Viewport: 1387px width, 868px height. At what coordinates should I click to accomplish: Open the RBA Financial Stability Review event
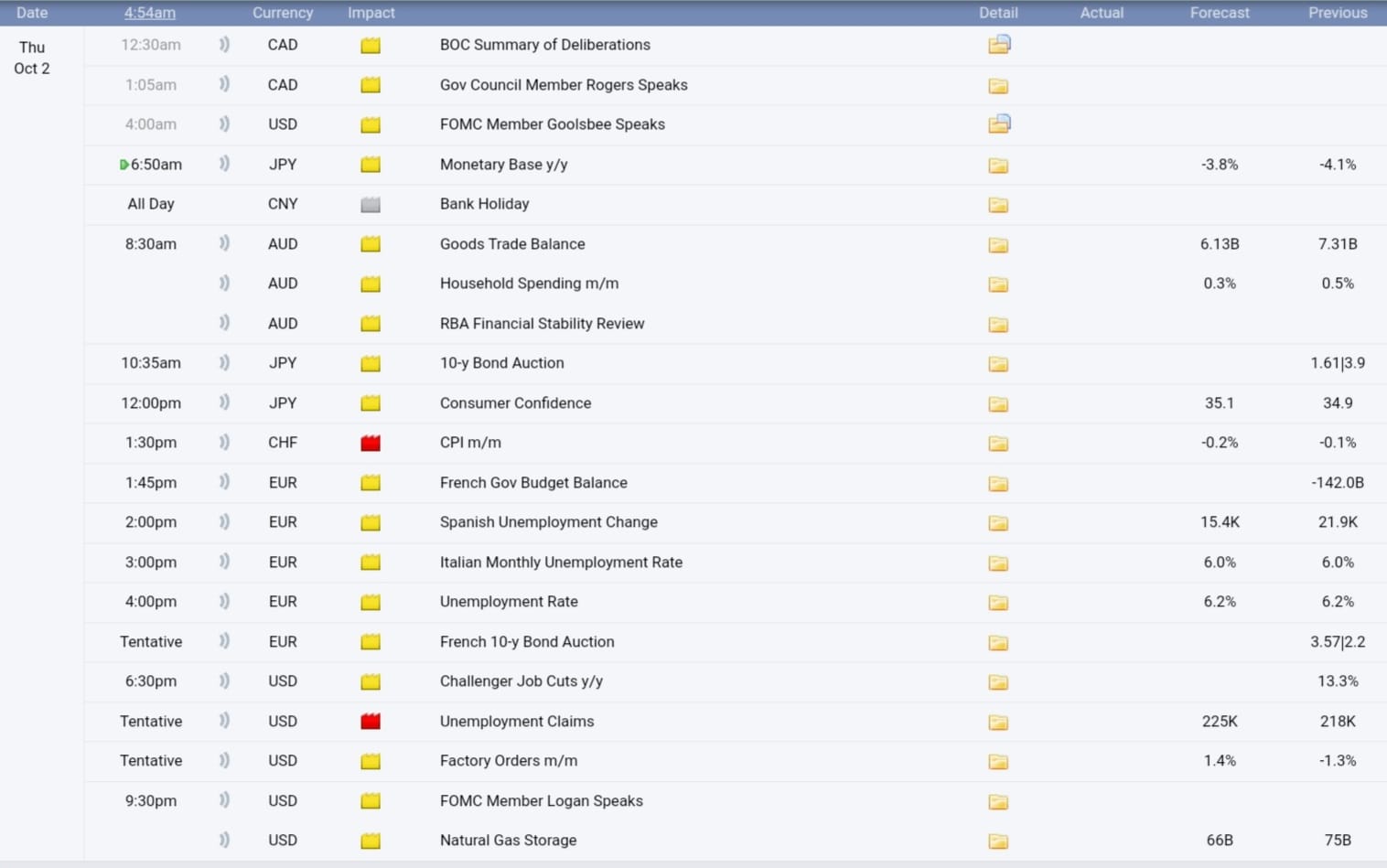(542, 324)
